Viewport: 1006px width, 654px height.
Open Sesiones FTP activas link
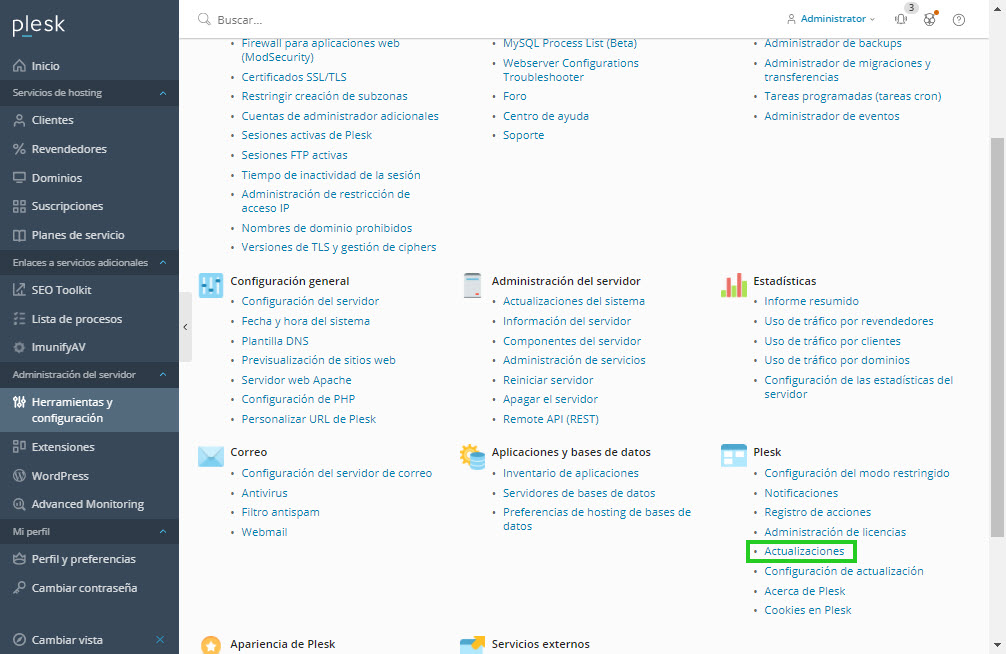(x=294, y=155)
